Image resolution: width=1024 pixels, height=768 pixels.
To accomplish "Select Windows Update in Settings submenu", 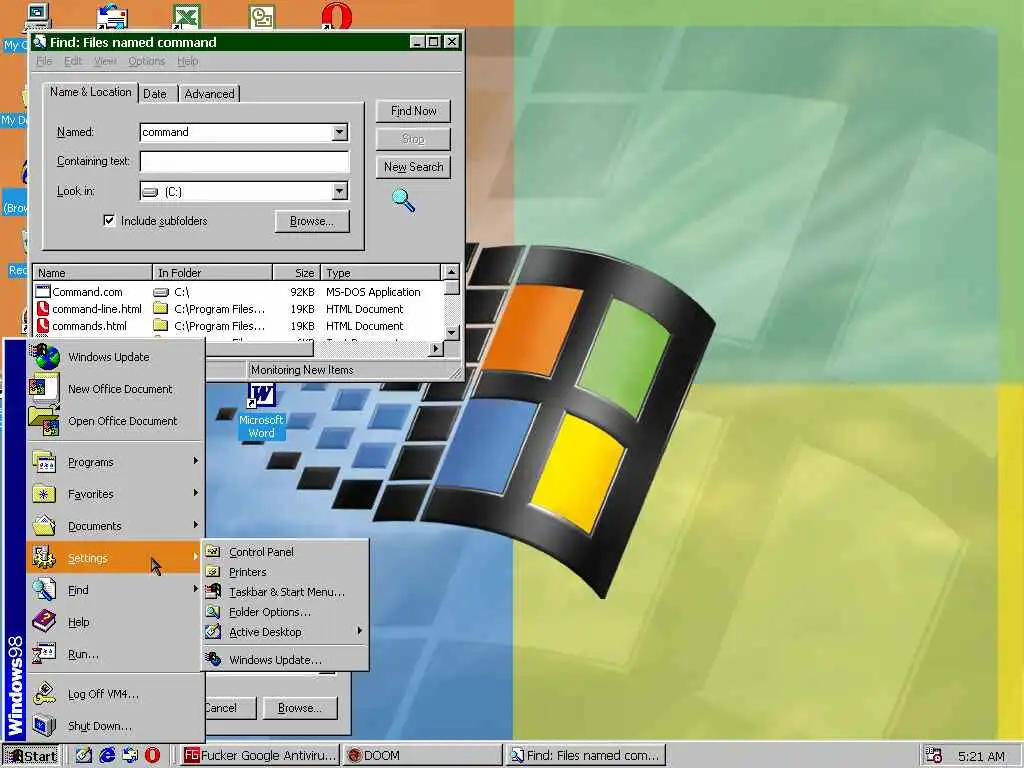I will 285,660.
